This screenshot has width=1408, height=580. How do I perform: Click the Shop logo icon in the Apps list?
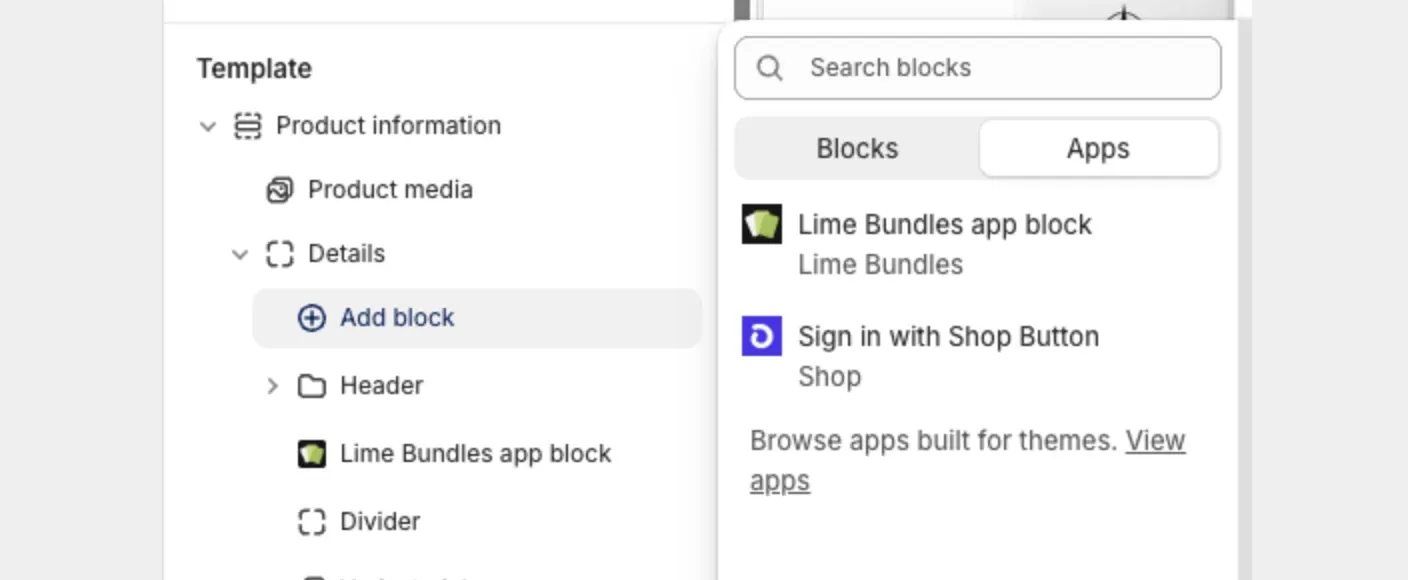[762, 336]
